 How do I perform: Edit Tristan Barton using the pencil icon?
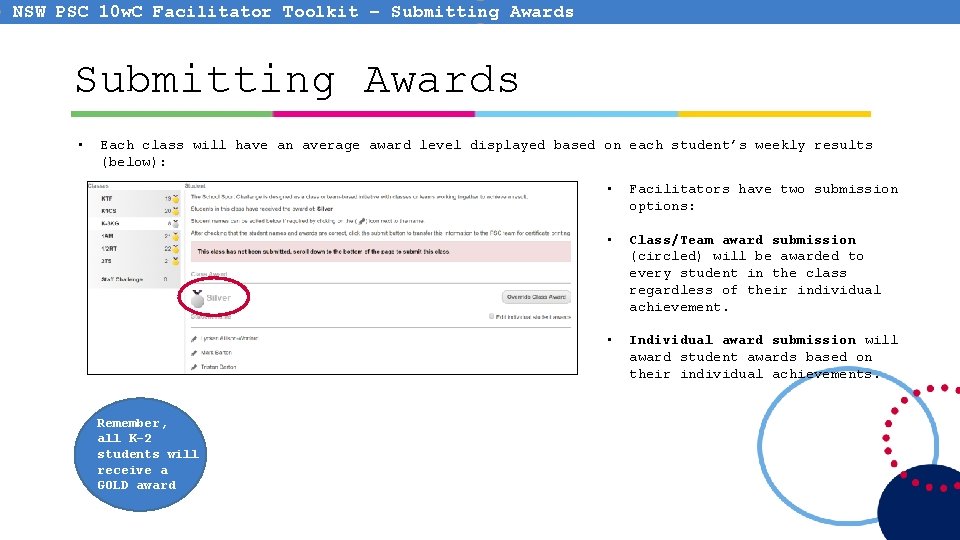[x=194, y=367]
